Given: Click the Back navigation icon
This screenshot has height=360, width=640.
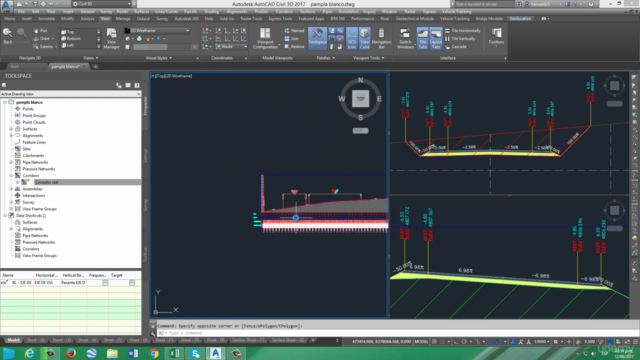Looking at the screenshot, I should coord(7,36).
